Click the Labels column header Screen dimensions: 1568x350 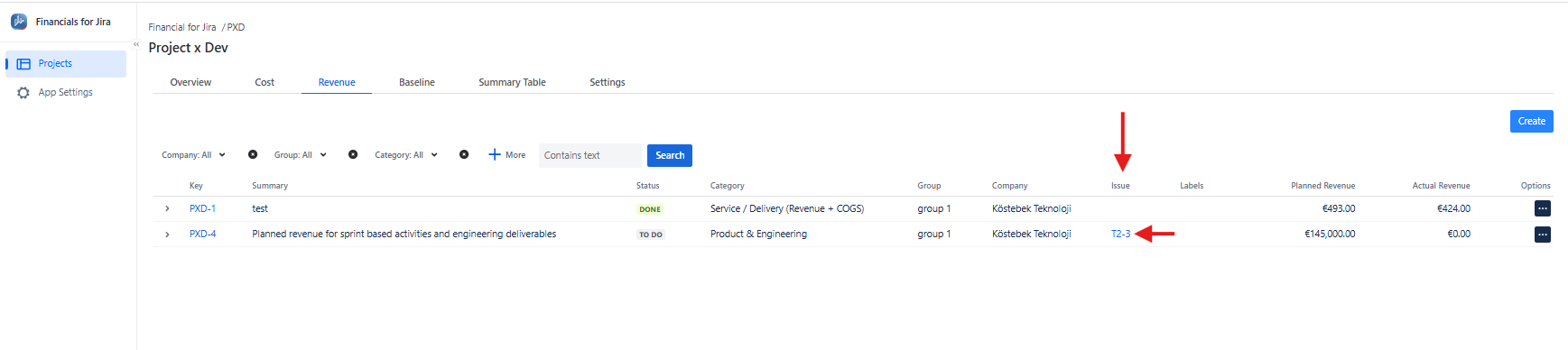[1192, 186]
